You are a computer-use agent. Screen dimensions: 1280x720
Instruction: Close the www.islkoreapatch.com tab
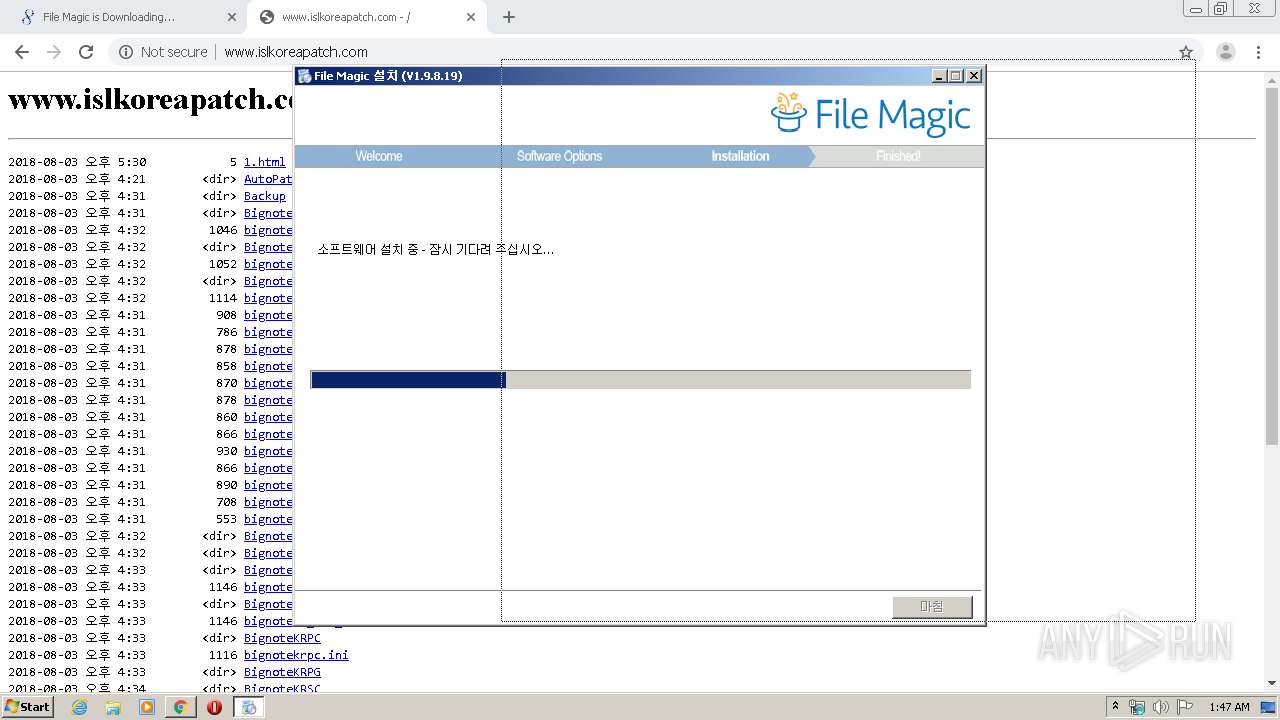[x=471, y=17]
